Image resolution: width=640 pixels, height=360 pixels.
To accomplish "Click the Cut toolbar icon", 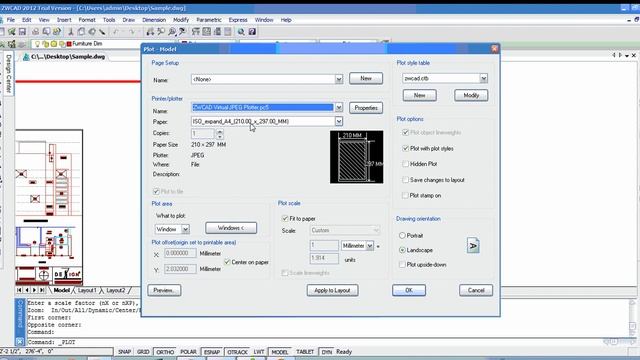I will click(x=70, y=31).
